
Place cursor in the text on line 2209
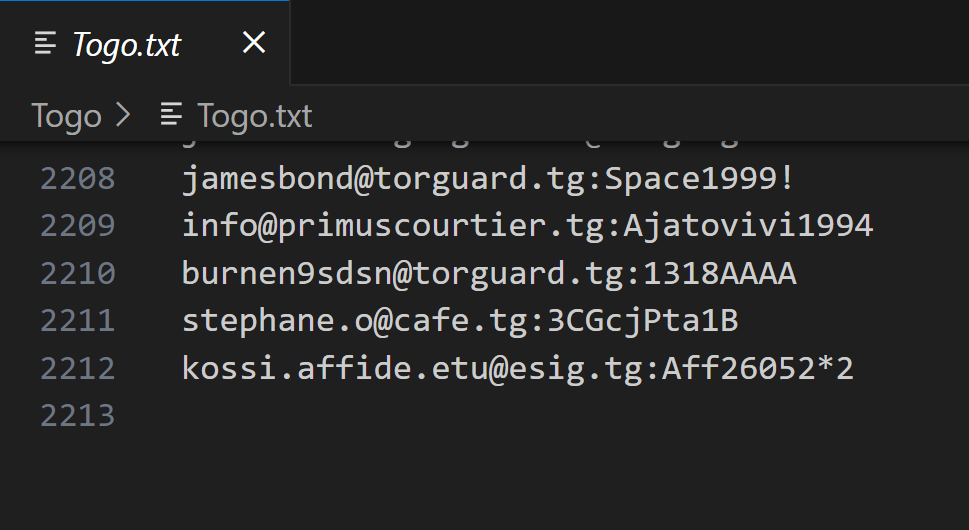[527, 225]
